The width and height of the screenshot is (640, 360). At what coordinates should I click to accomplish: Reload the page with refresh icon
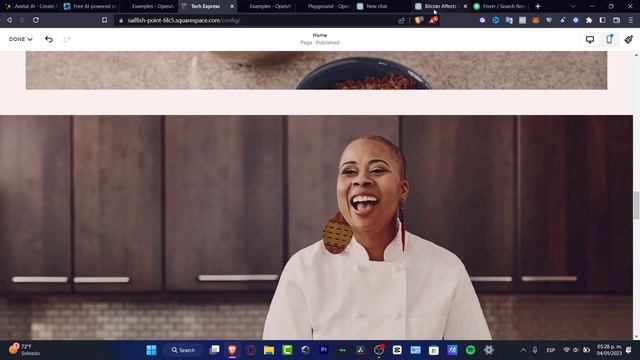point(36,20)
